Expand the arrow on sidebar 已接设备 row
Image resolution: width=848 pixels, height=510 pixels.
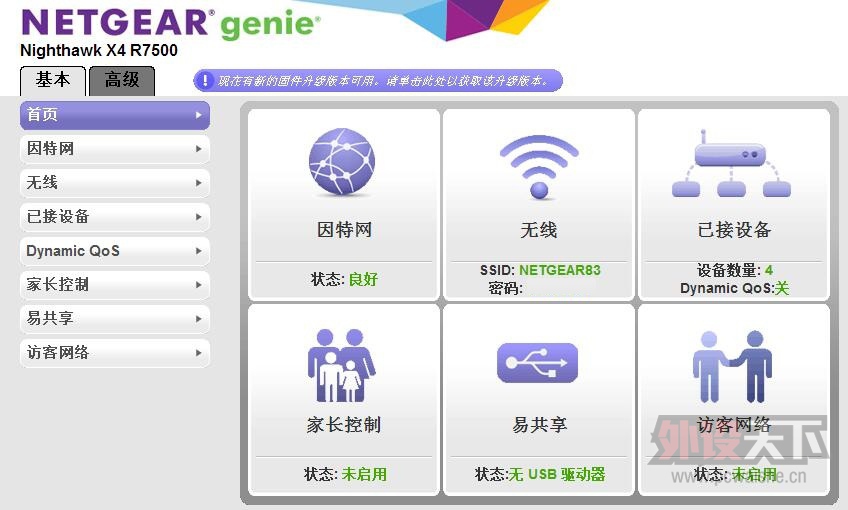198,217
